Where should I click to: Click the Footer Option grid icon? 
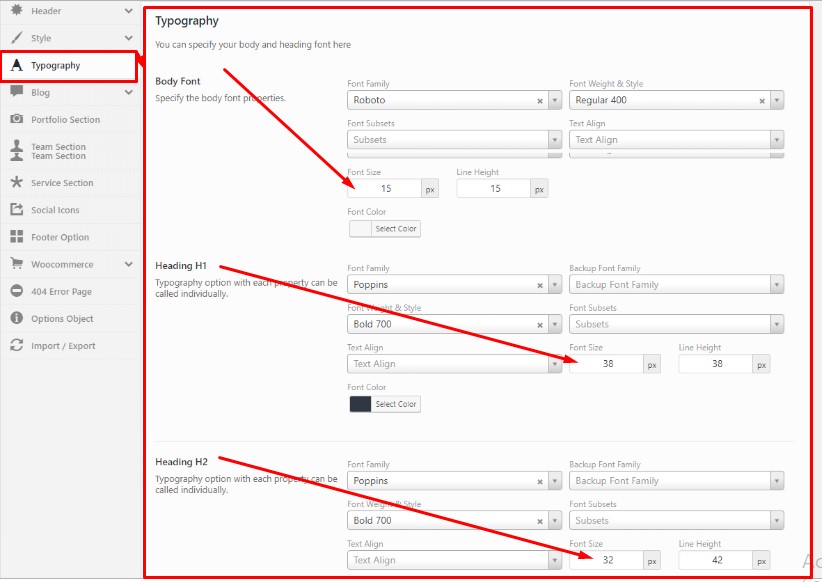(x=16, y=237)
